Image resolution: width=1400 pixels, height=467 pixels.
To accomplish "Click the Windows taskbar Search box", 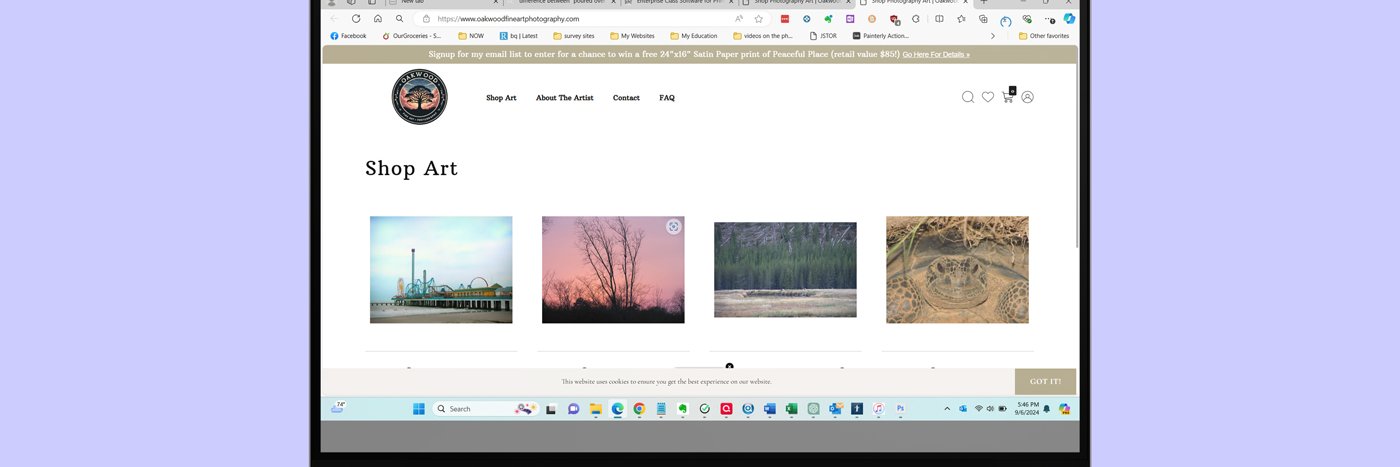I will tap(487, 408).
